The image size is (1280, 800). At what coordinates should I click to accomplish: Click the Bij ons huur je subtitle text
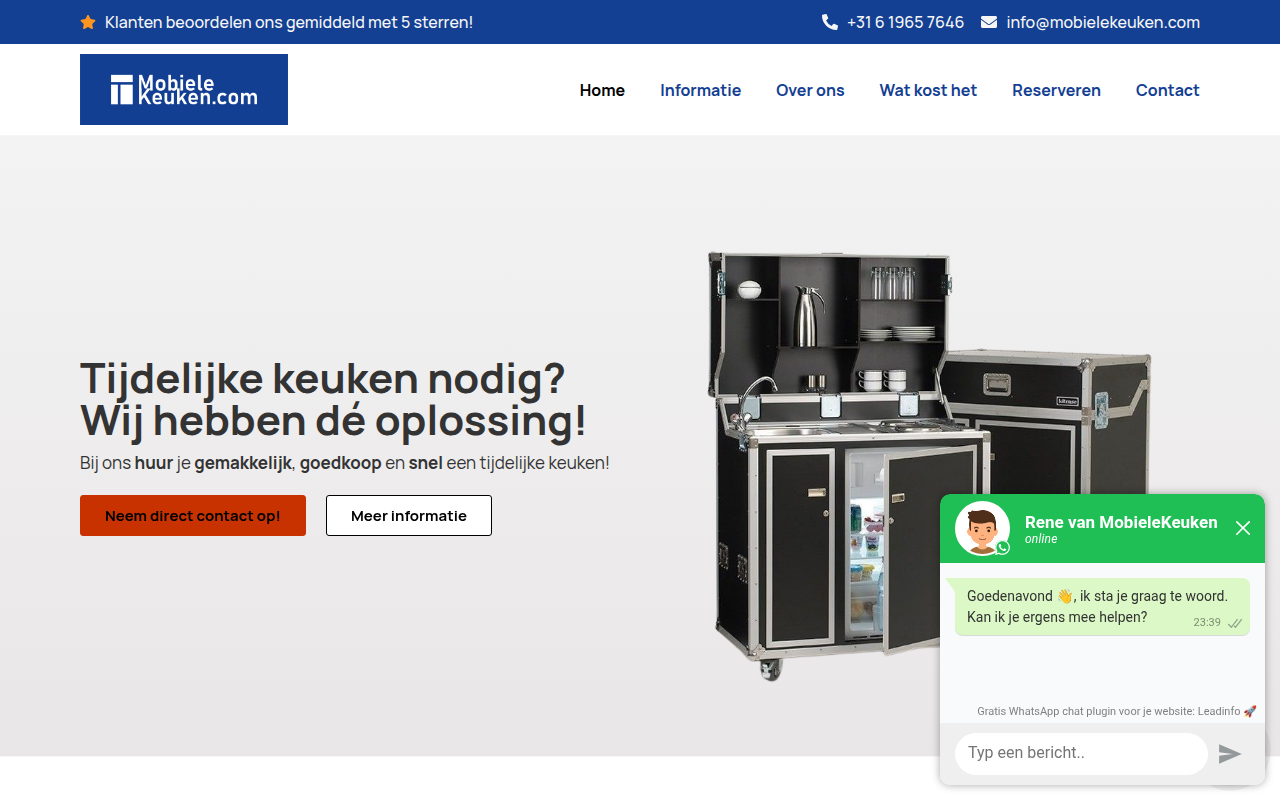pyautogui.click(x=345, y=463)
